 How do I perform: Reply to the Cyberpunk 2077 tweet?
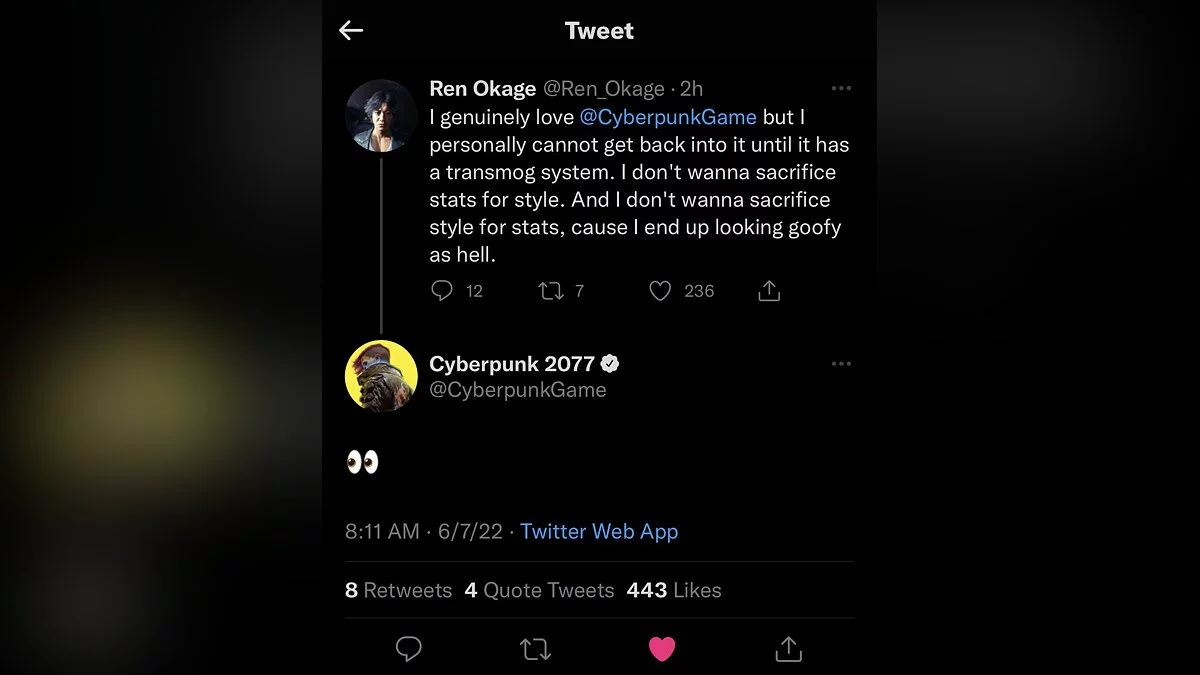click(x=409, y=649)
